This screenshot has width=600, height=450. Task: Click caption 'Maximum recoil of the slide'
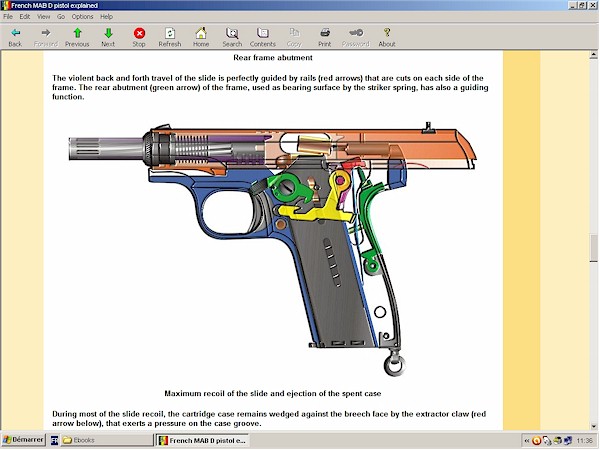coord(272,393)
